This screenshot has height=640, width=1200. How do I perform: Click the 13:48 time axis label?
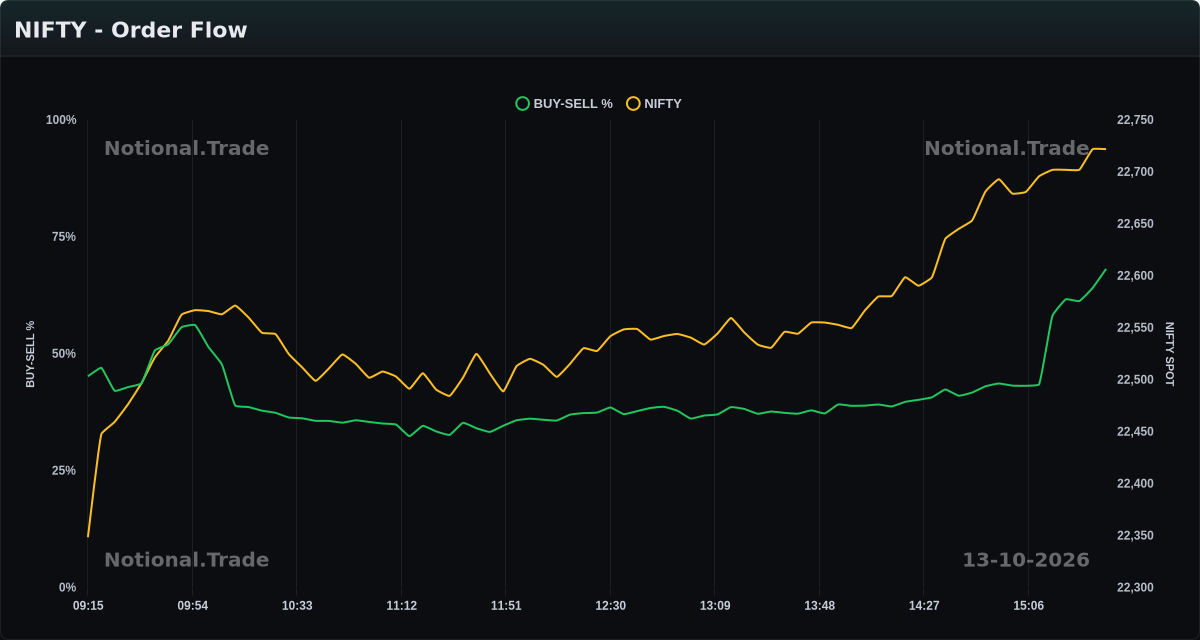pos(820,606)
